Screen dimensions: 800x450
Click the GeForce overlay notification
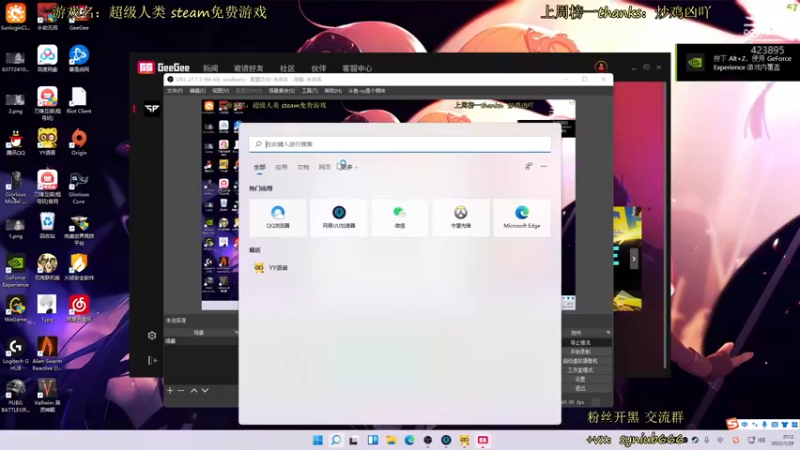click(738, 62)
